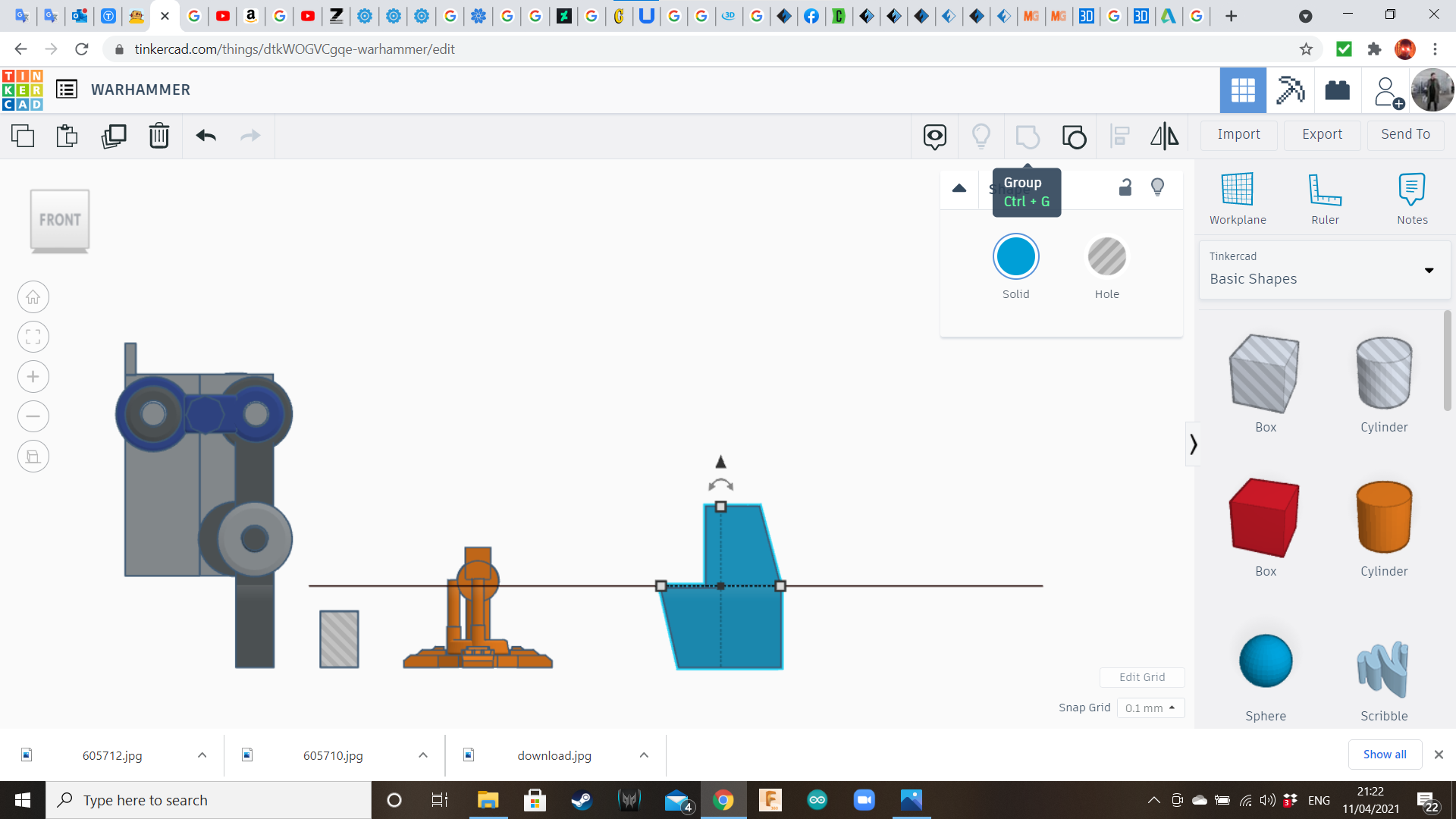Toggle the lock editing padlock
The height and width of the screenshot is (819, 1456).
click(x=1125, y=187)
